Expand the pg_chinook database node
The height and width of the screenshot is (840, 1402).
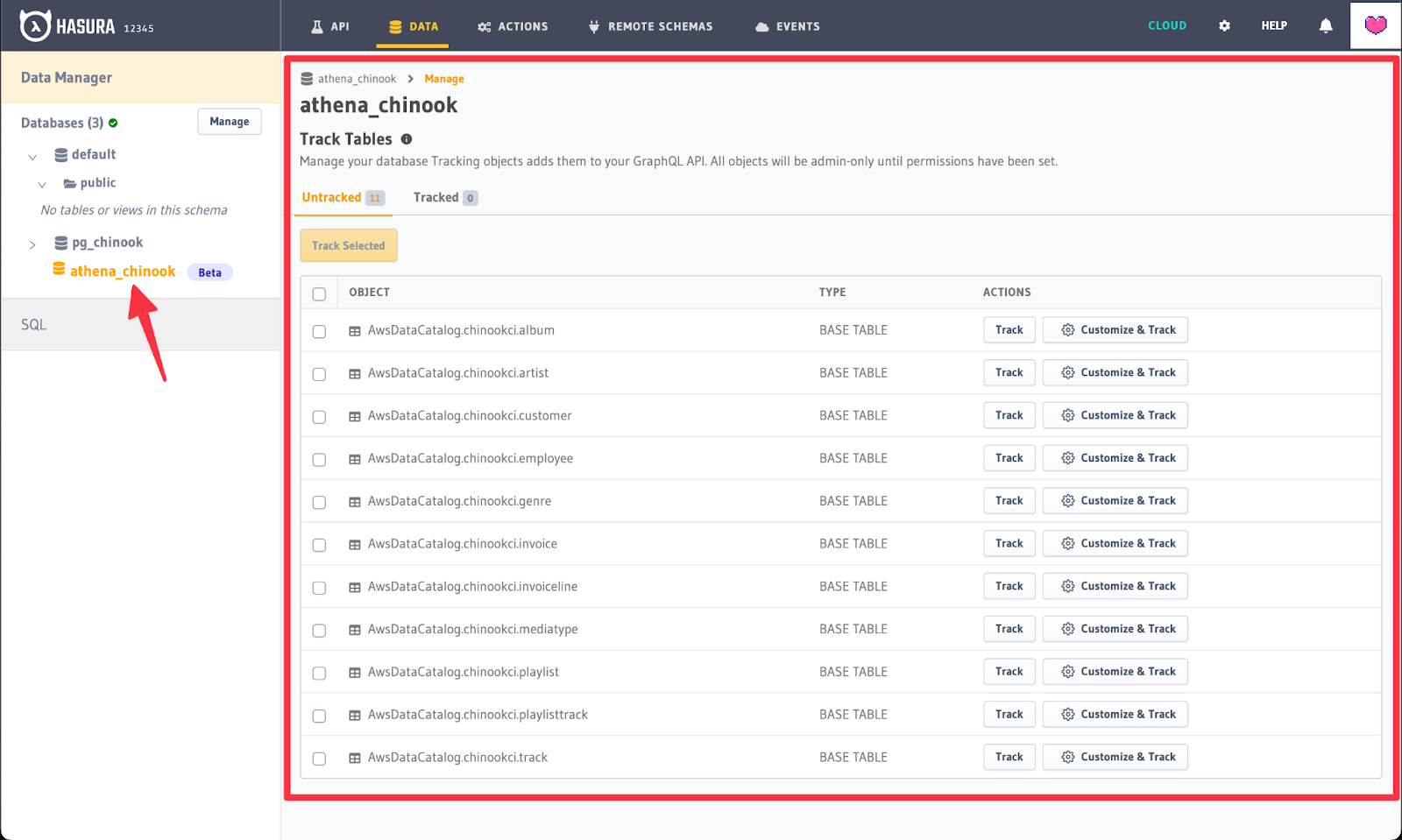[x=32, y=245]
